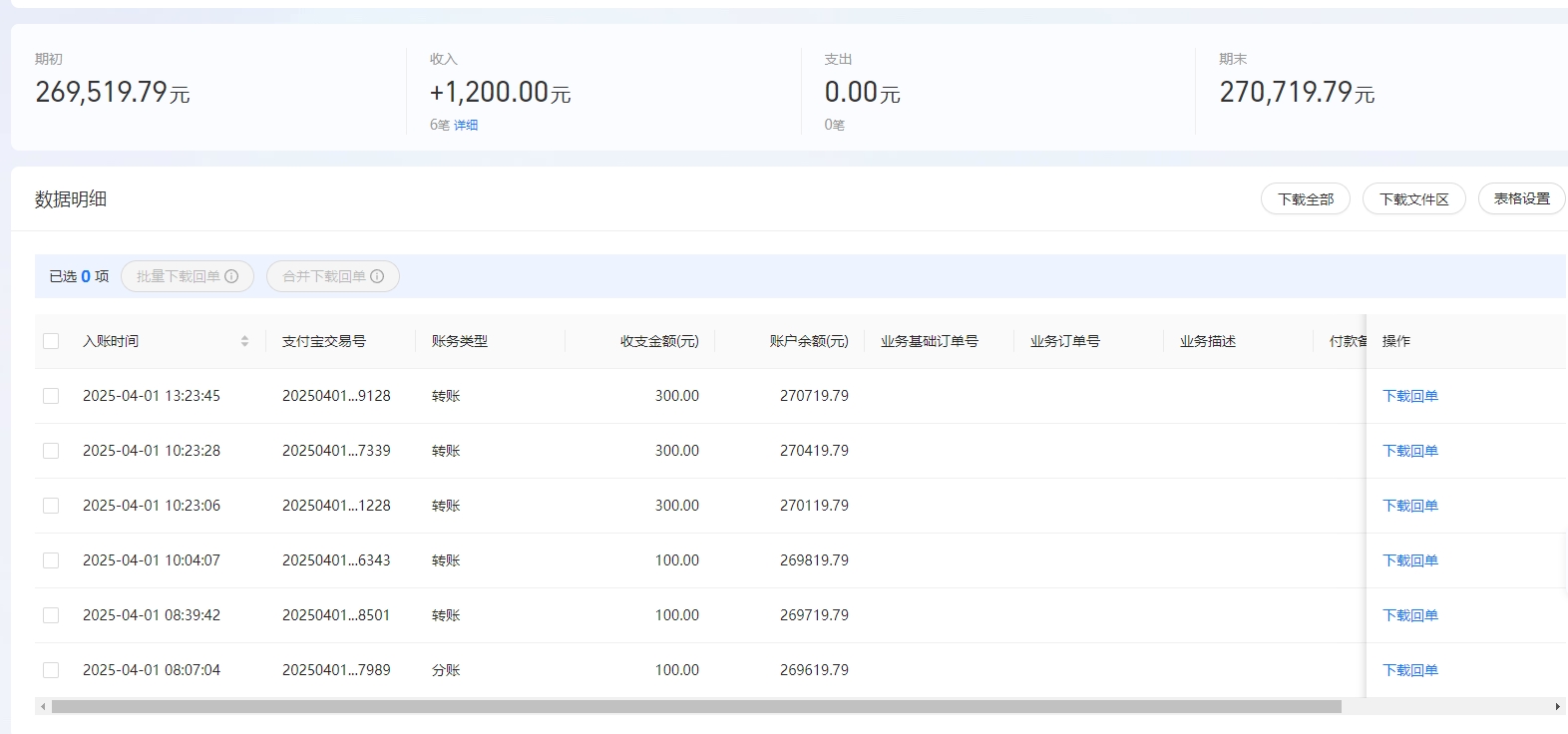Click the horizontal scrollbar right arrow

coord(1557,707)
